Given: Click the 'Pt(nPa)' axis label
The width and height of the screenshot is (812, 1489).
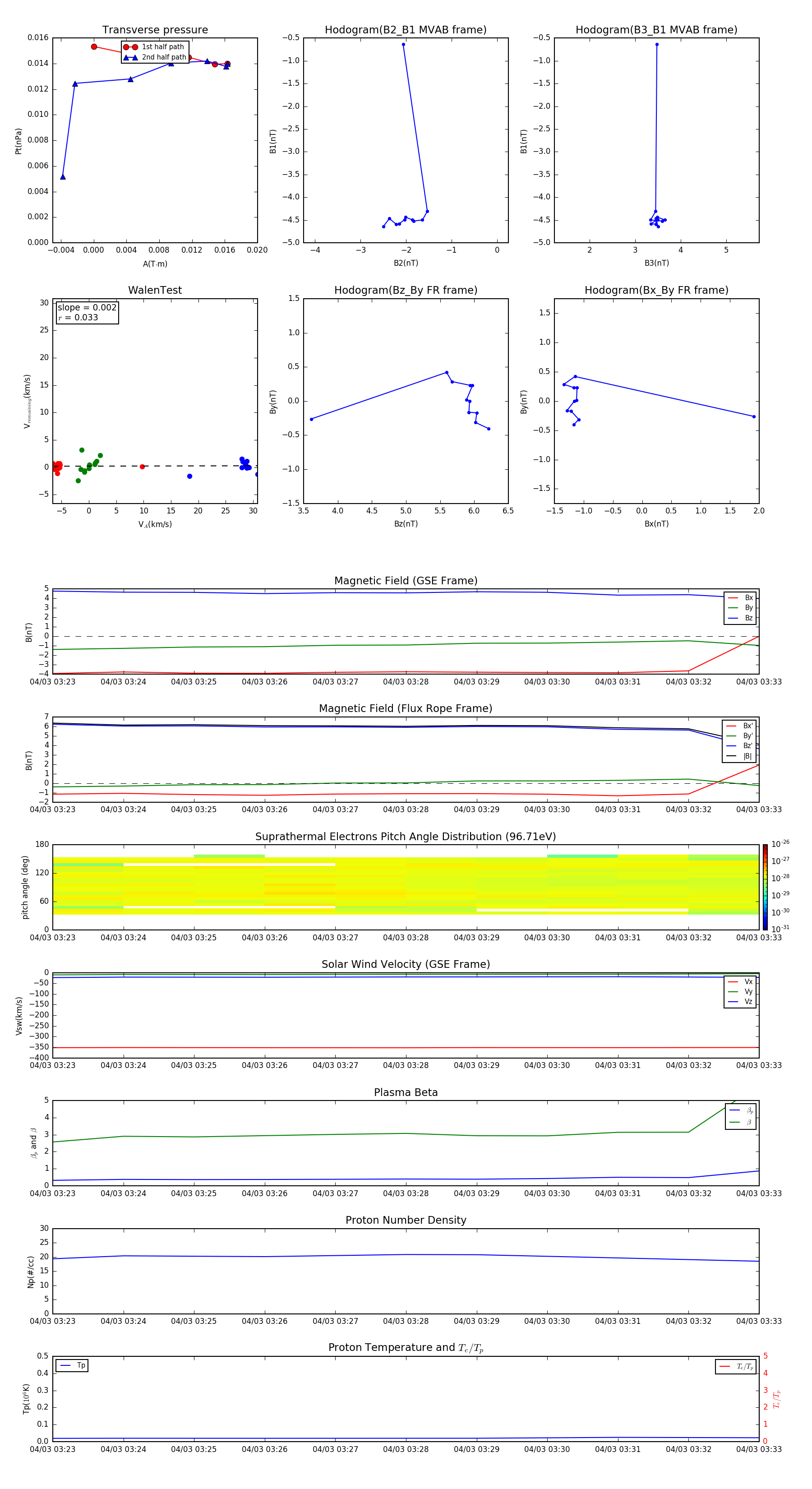Looking at the screenshot, I should [x=18, y=140].
